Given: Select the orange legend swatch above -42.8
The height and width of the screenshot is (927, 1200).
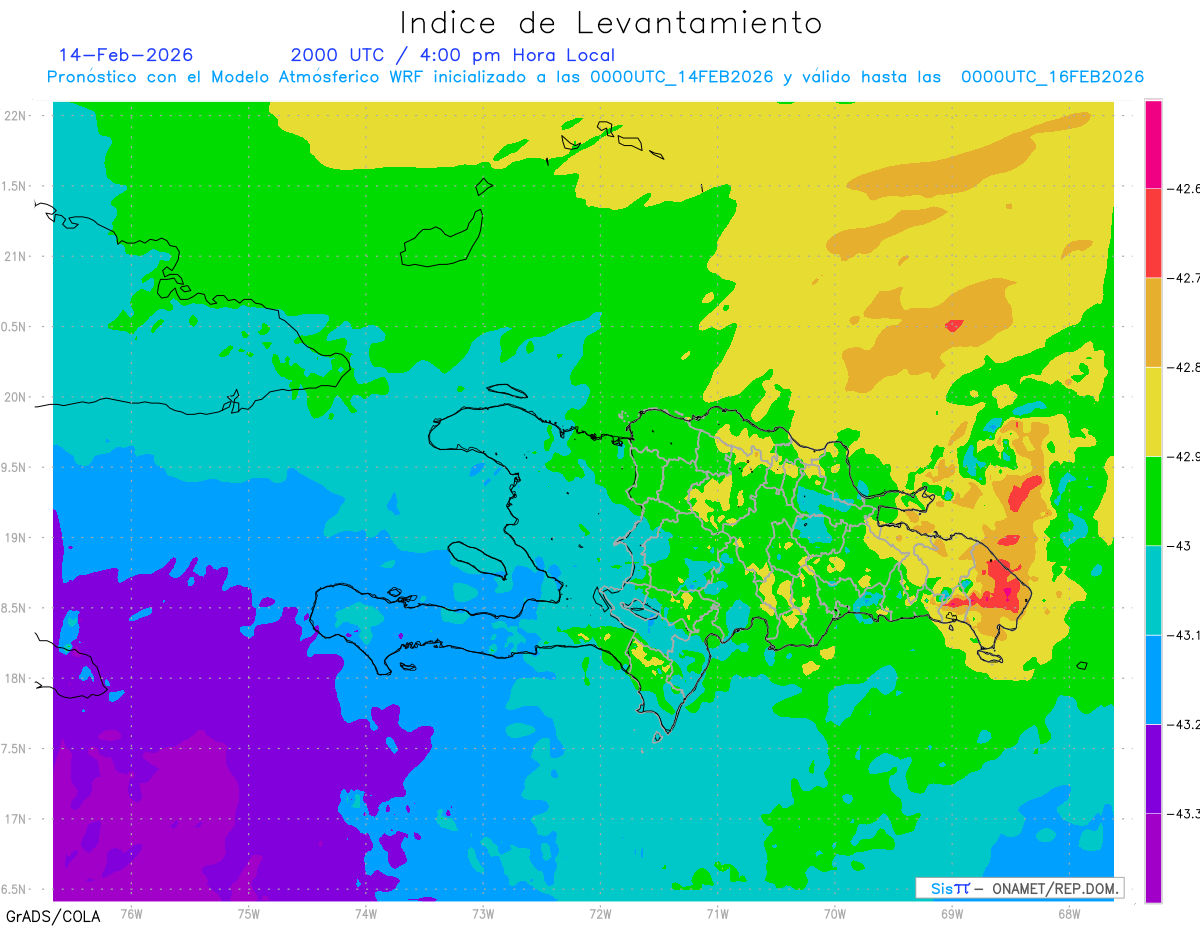Looking at the screenshot, I should (1153, 322).
